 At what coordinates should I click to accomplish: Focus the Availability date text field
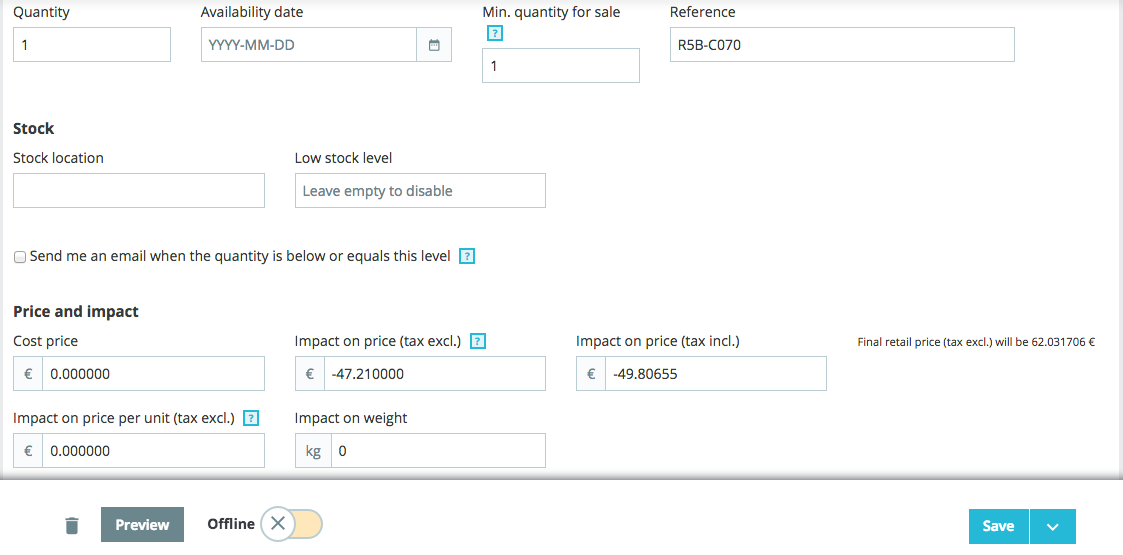(308, 45)
